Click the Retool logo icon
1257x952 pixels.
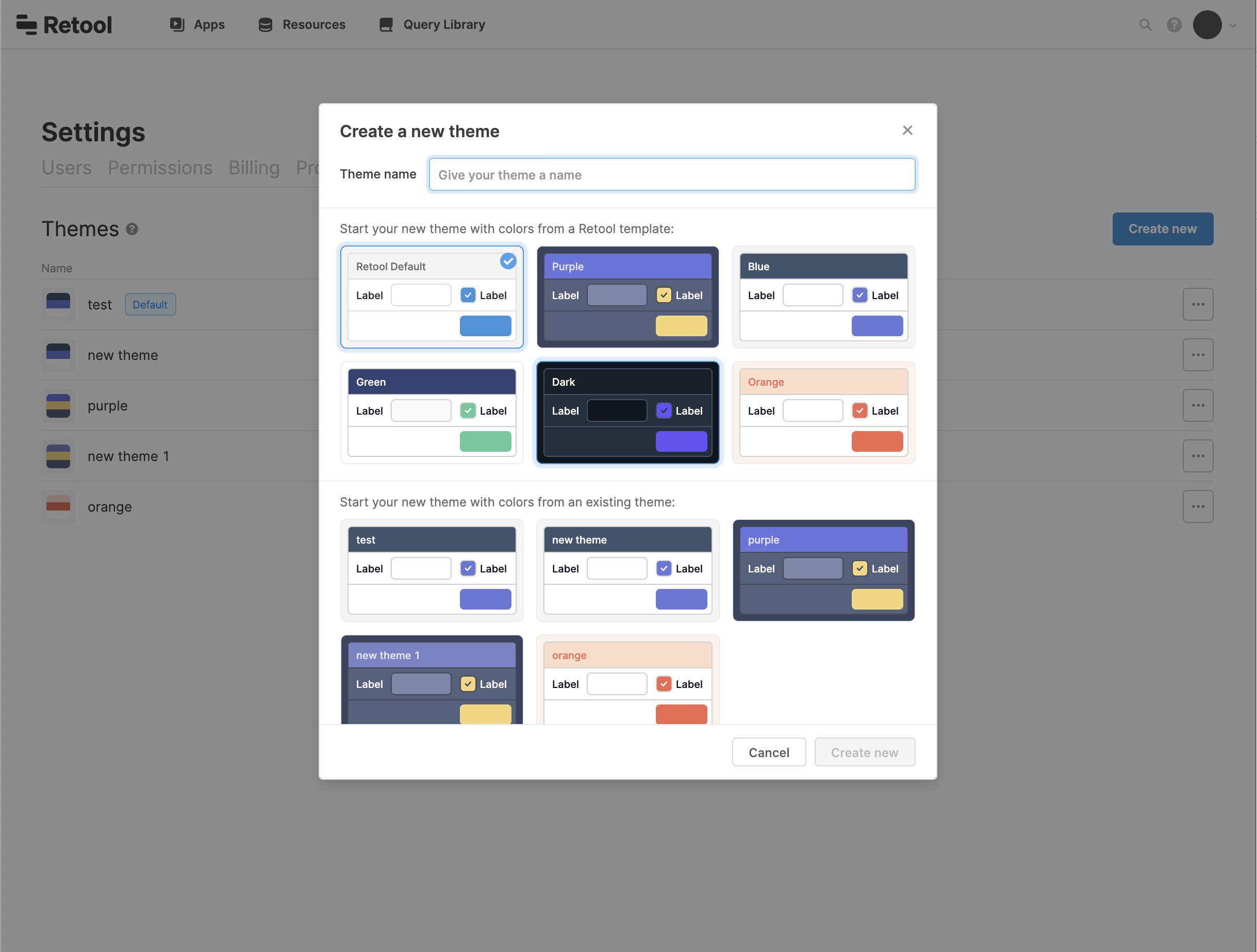[27, 24]
